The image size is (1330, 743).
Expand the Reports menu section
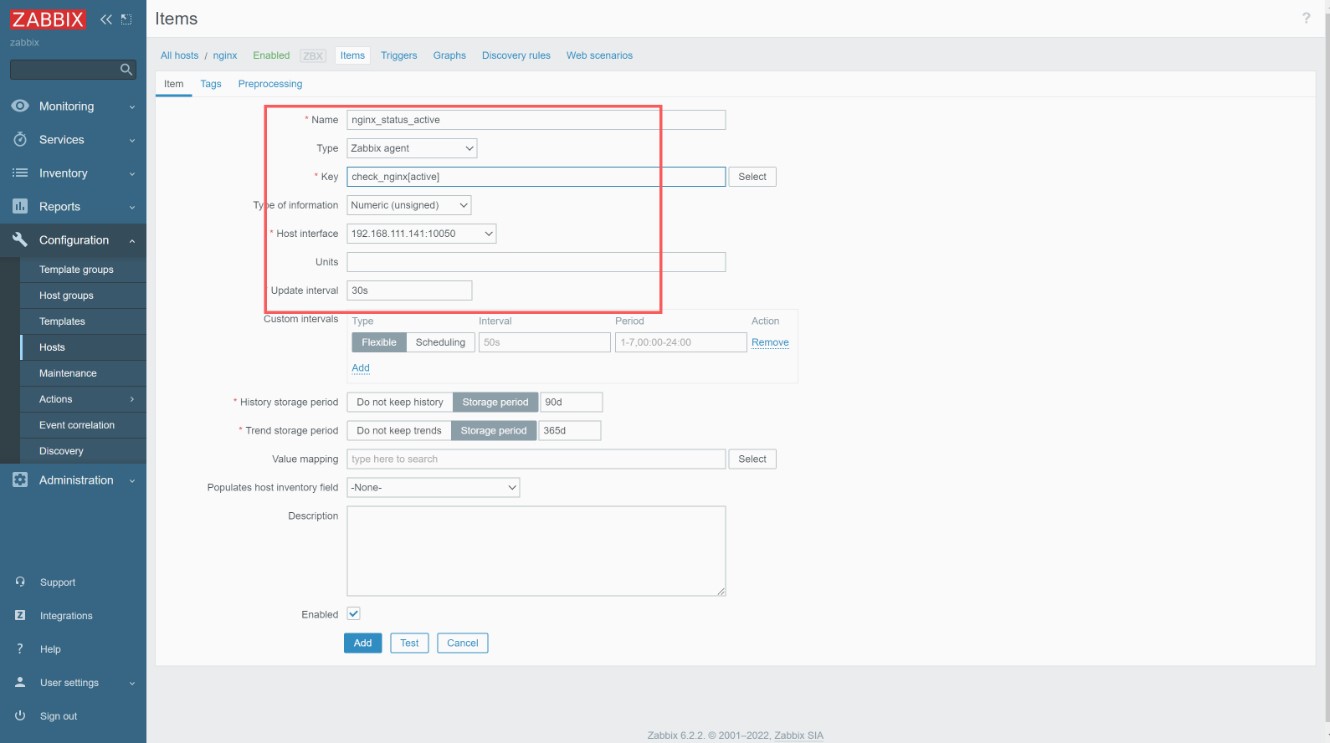pyautogui.click(x=73, y=206)
